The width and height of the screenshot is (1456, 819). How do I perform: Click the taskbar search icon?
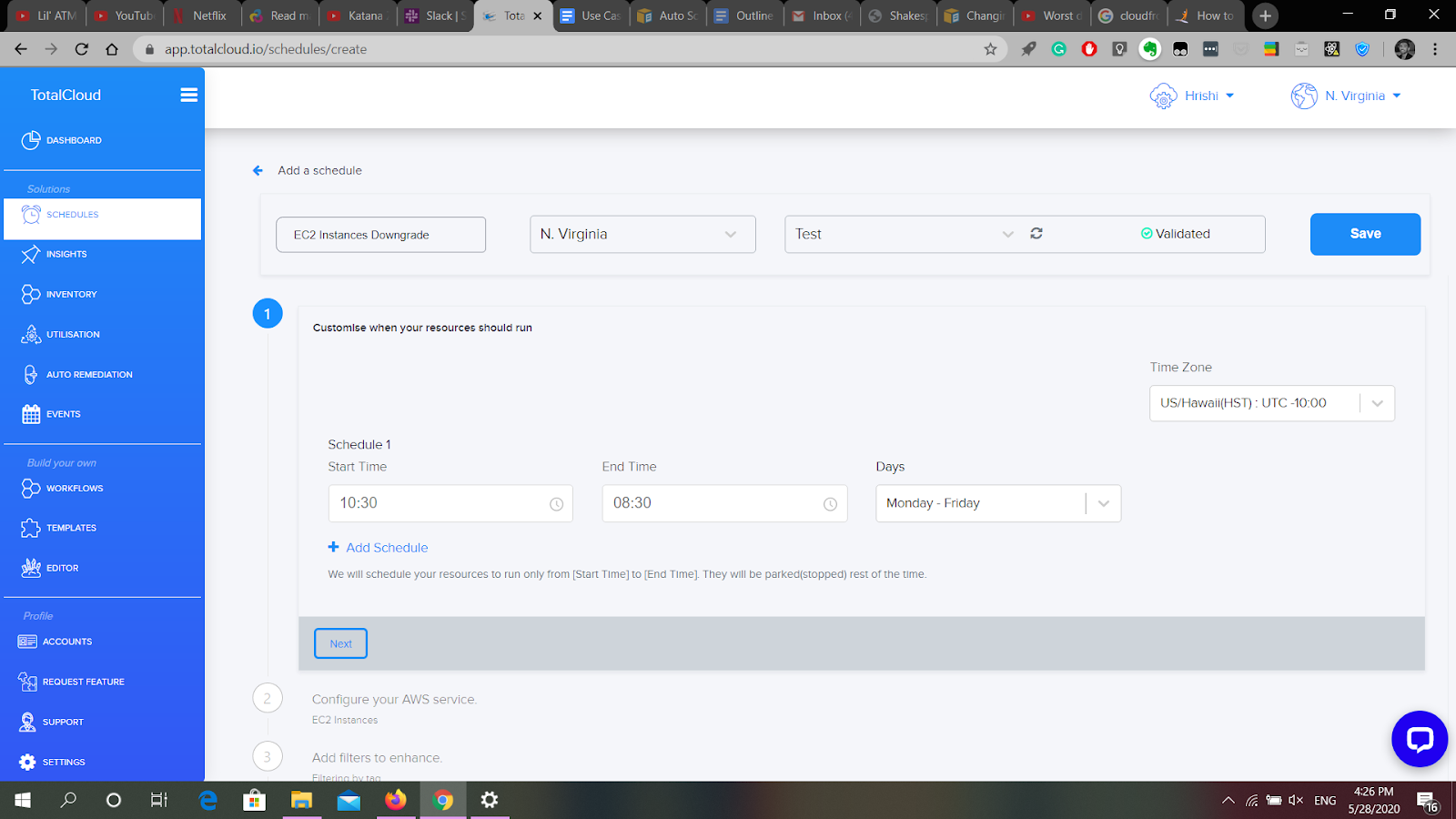68,800
